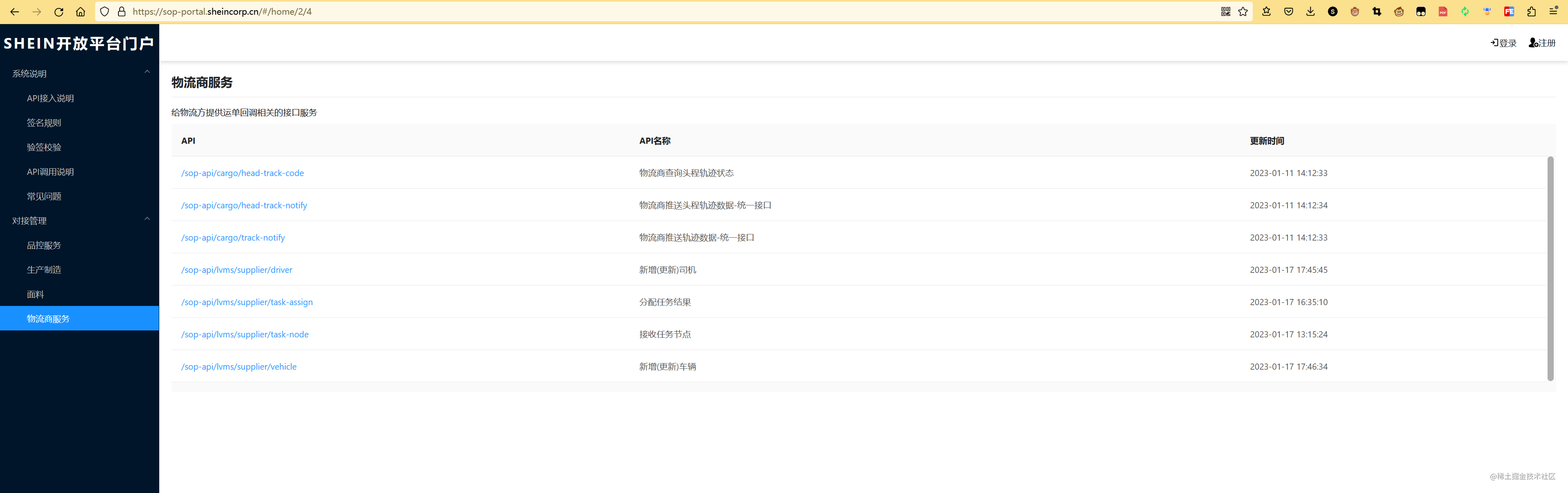Image resolution: width=1568 pixels, height=493 pixels.
Task: Select 品控服务 in the sidebar
Action: (44, 245)
